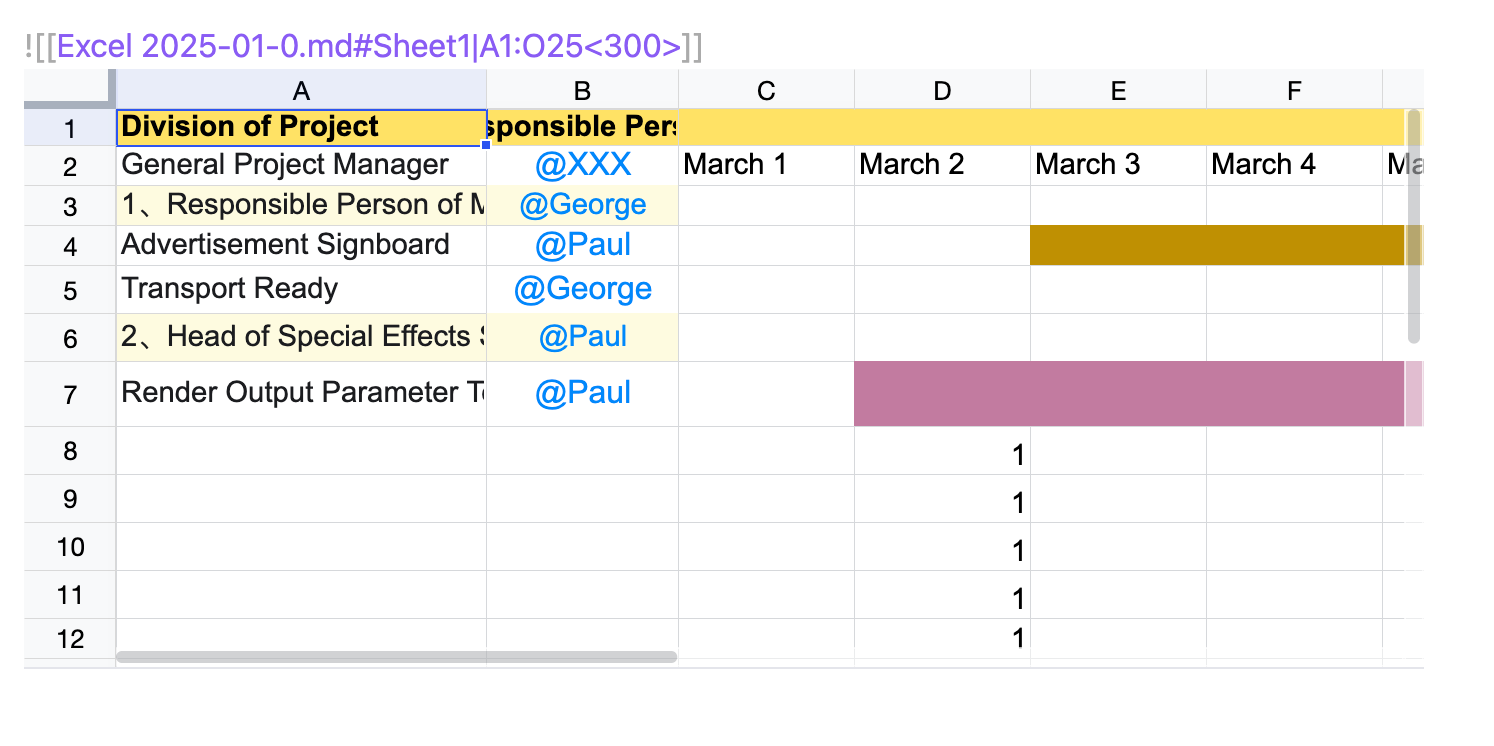This screenshot has width=1494, height=746.
Task: Click the pink bar in row 7
Action: [x=1128, y=394]
